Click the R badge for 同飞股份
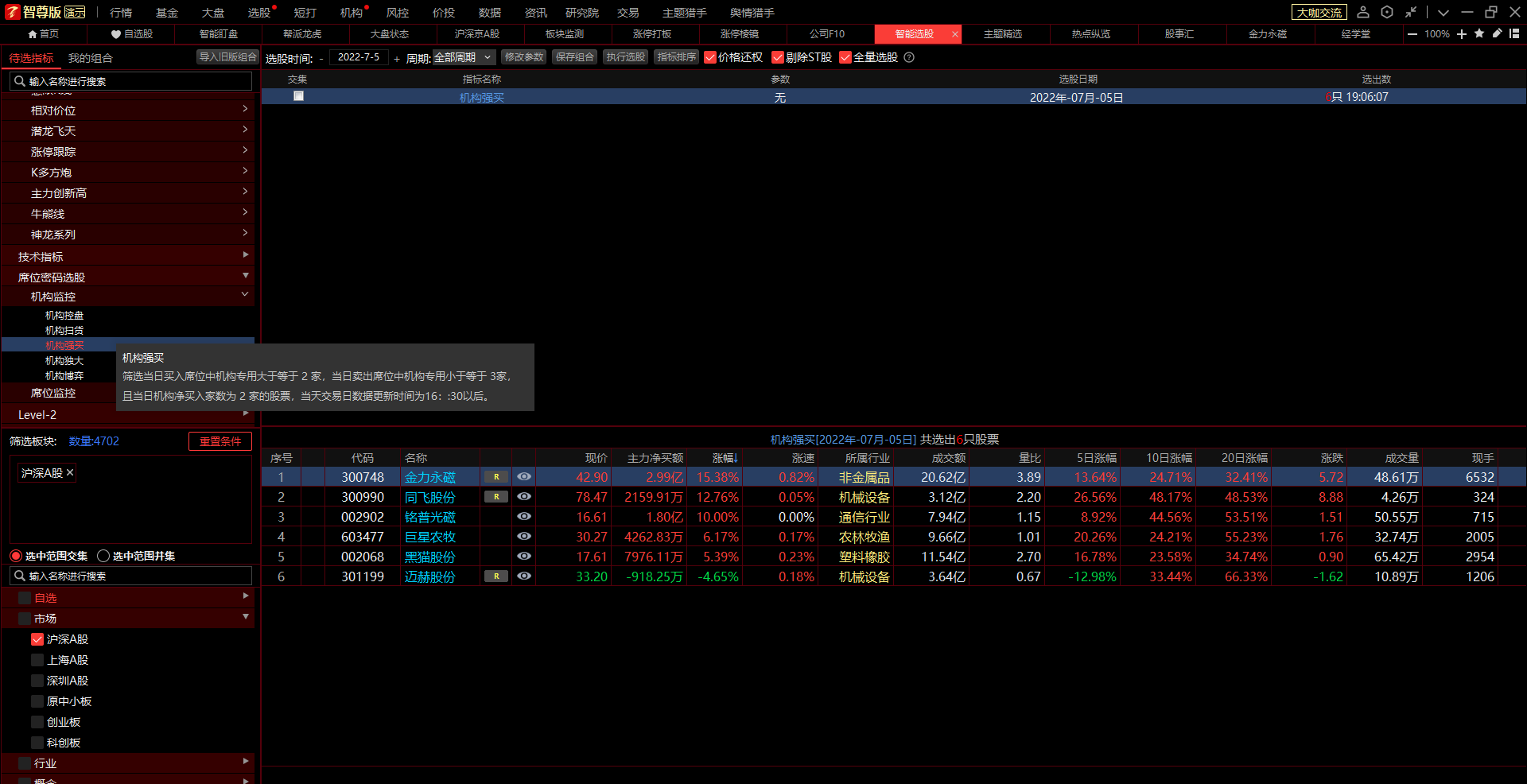This screenshot has width=1527, height=784. (496, 497)
